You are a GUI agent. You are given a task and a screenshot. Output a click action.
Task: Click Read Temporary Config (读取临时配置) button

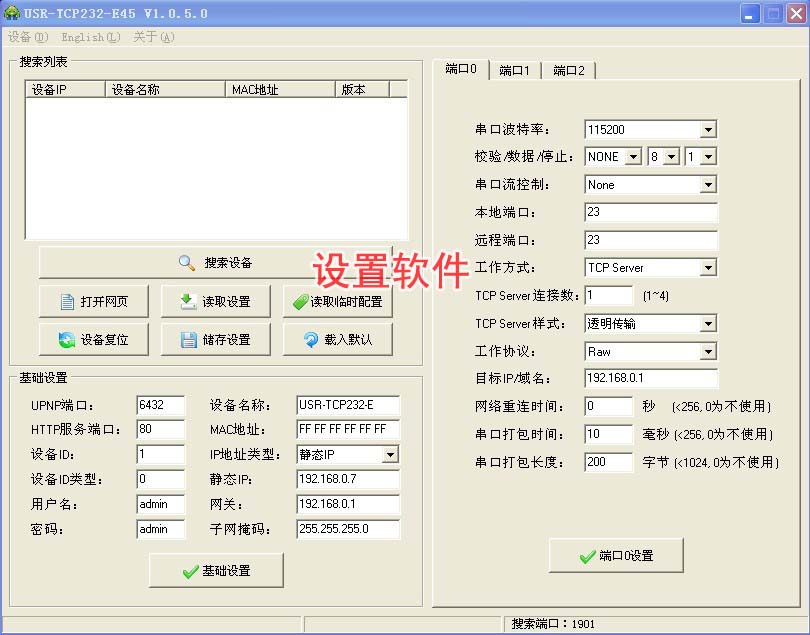tap(337, 302)
